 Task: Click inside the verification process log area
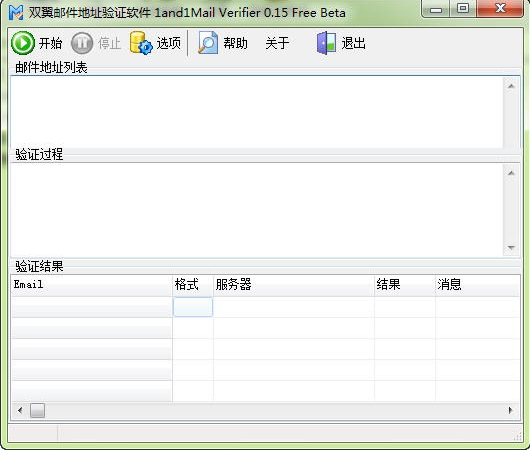tap(257, 210)
